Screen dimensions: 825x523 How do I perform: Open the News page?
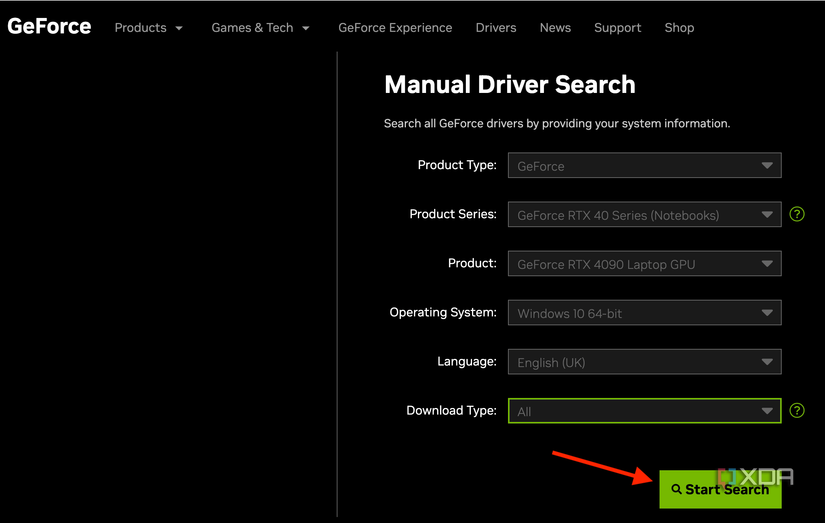click(x=555, y=27)
